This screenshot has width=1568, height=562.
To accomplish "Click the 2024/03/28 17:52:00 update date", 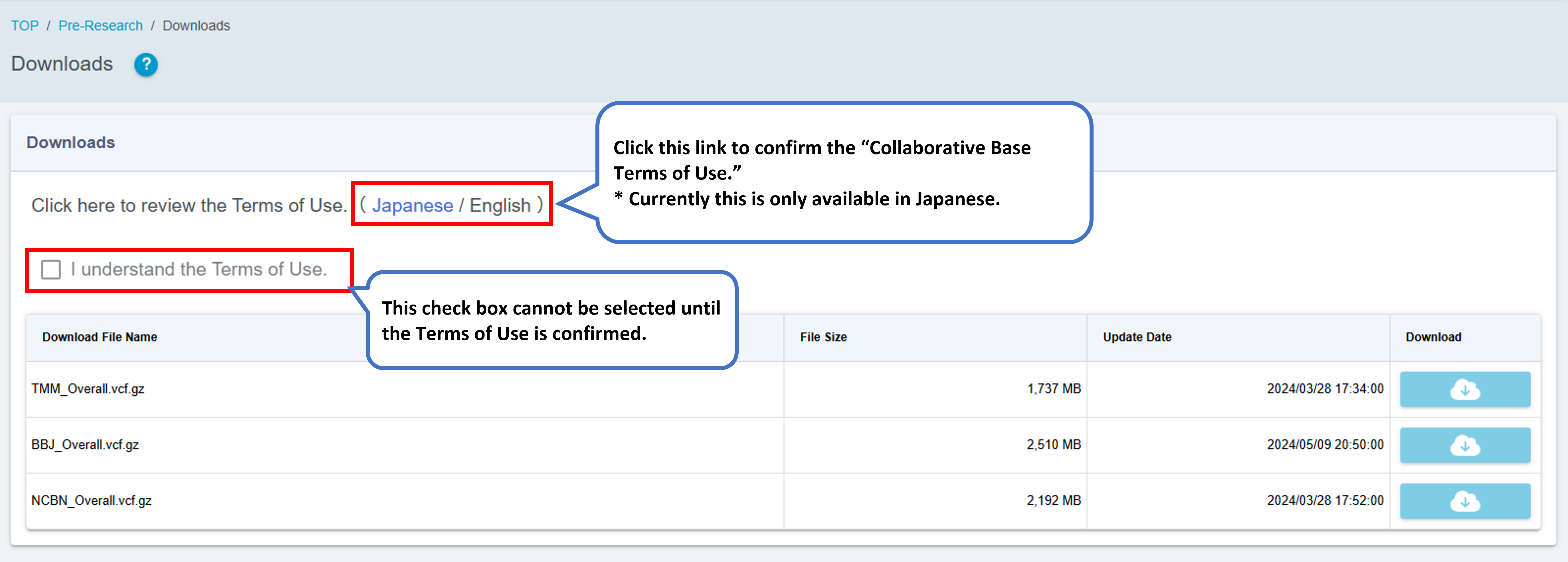I will (1325, 501).
